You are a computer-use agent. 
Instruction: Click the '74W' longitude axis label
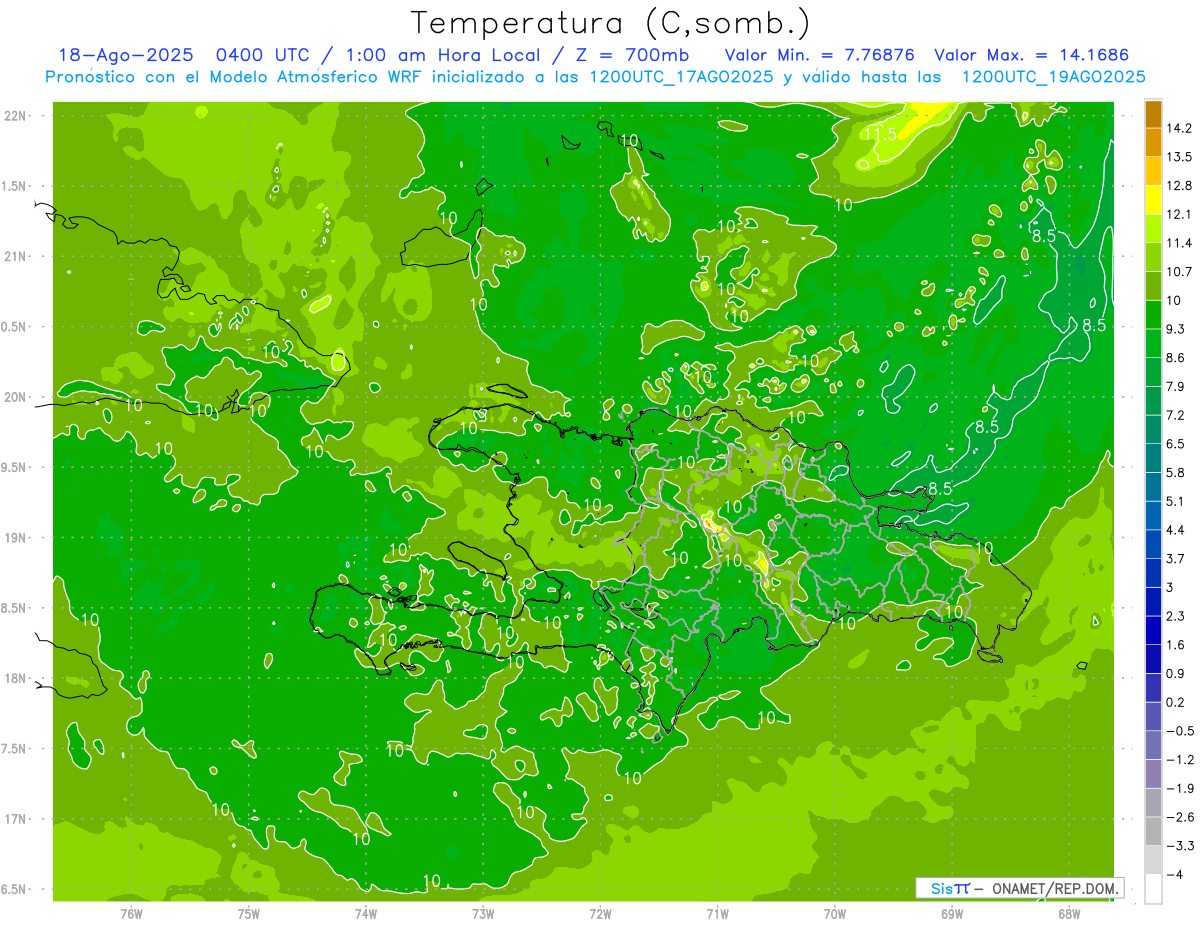(x=366, y=913)
